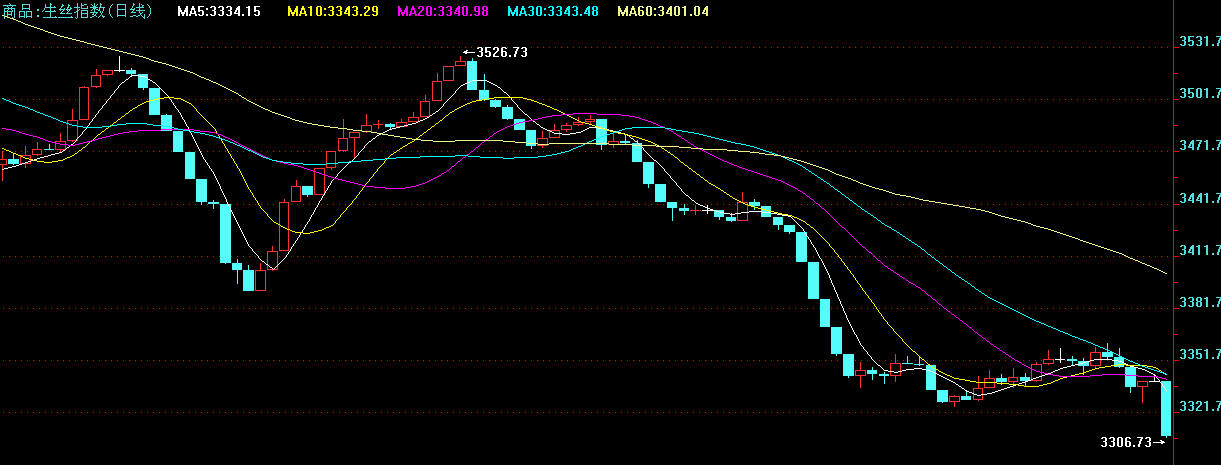The width and height of the screenshot is (1221, 465).
Task: Click the 3321.7 price axis label
Action: coord(1199,406)
